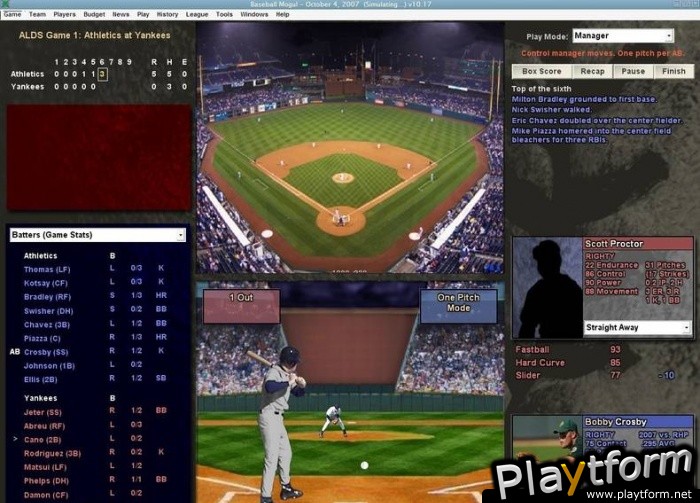
Task: Select Cano (2B) in Yankees lineup
Action: tap(42, 440)
